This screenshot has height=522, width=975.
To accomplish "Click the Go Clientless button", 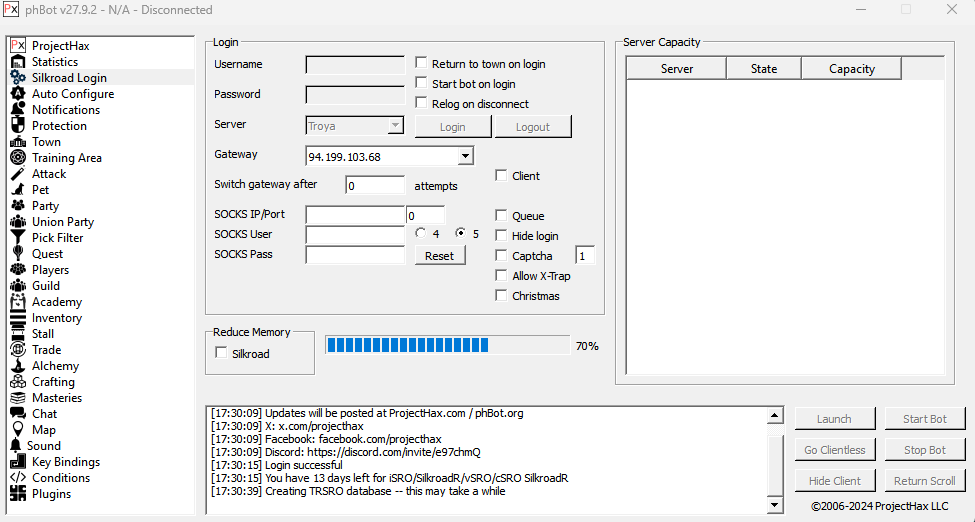I will [835, 450].
